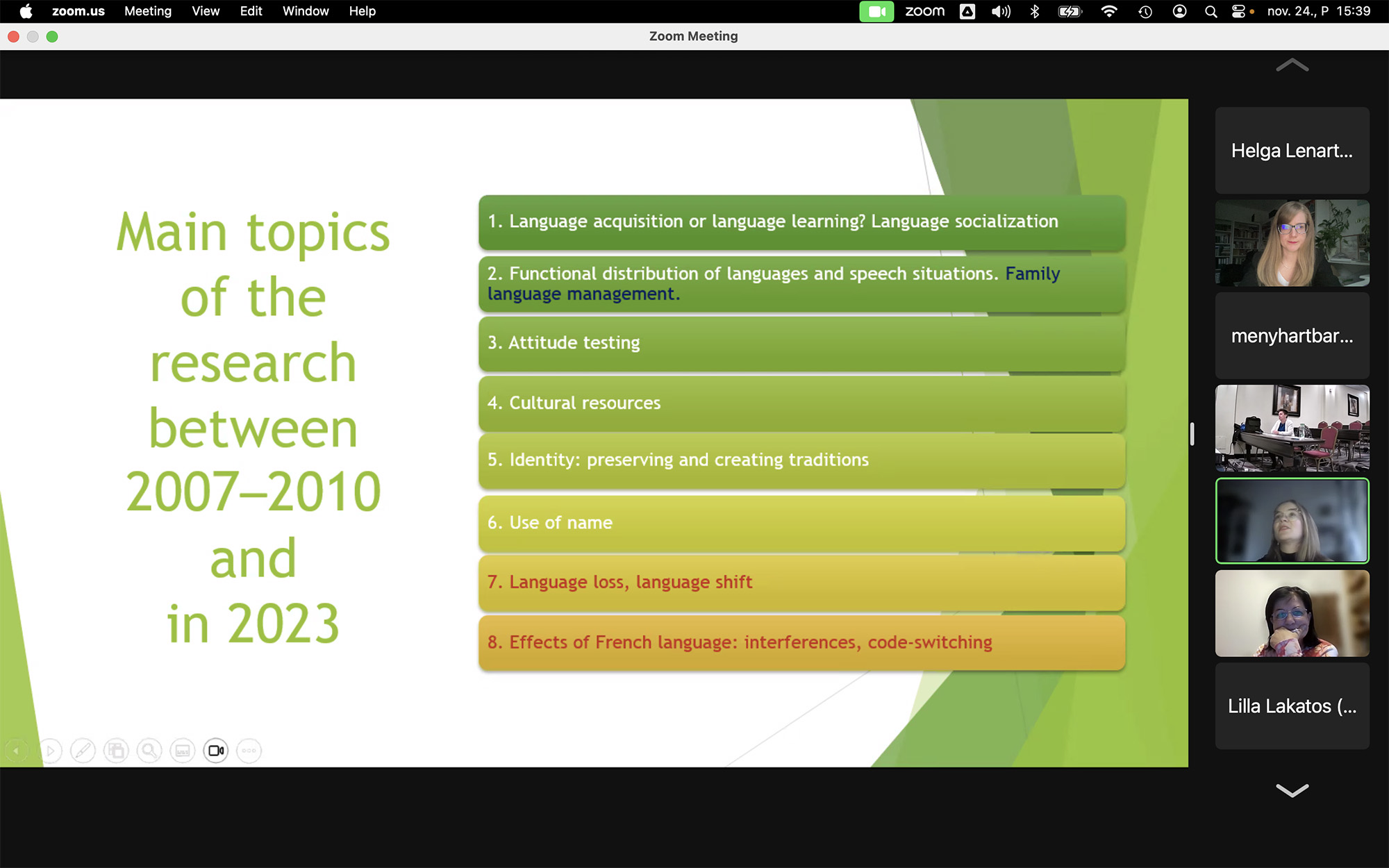Open more slideshow options ellipsis
This screenshot has width=1389, height=868.
tap(249, 751)
